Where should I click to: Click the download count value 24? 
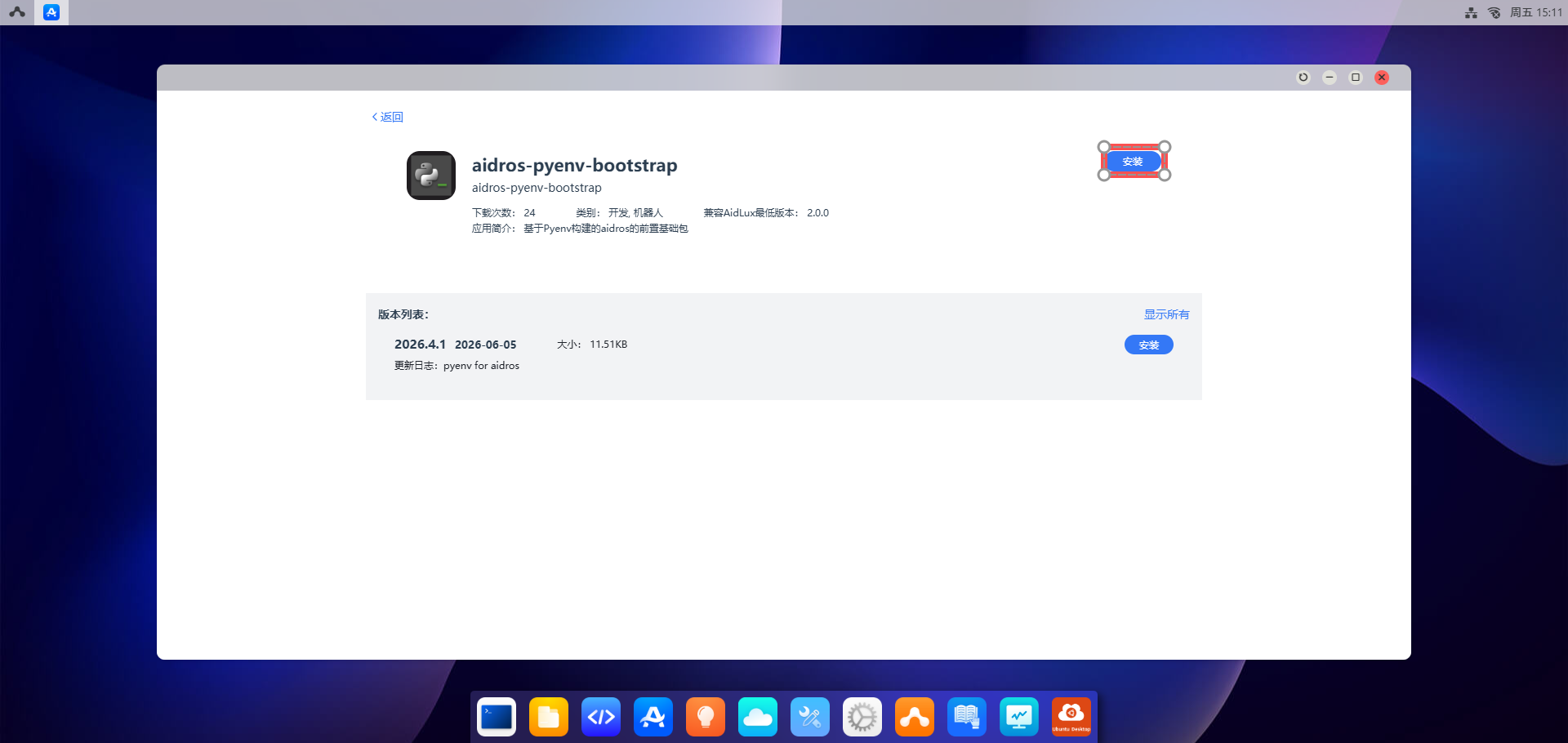point(530,213)
